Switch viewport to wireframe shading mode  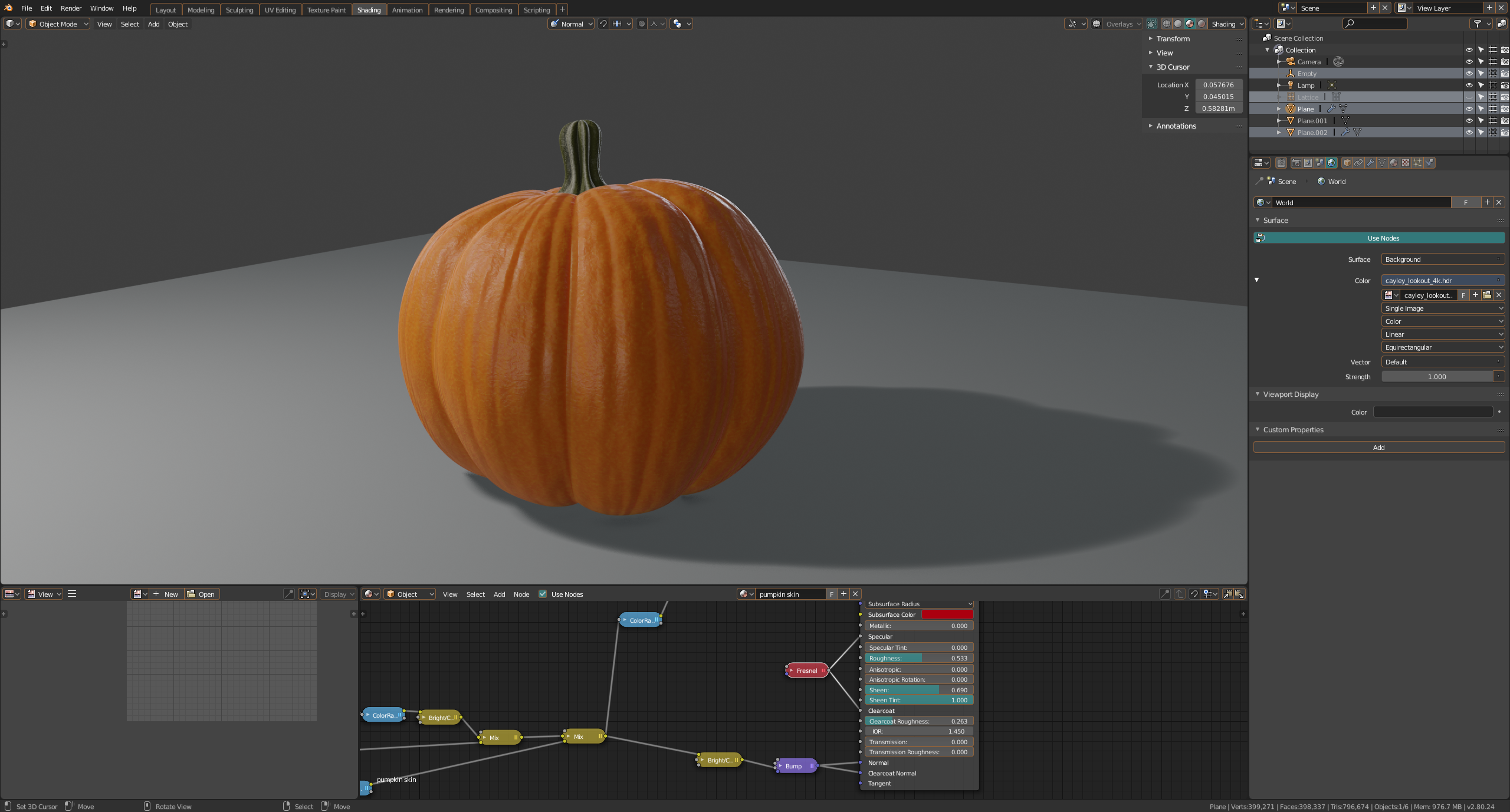pos(1166,24)
